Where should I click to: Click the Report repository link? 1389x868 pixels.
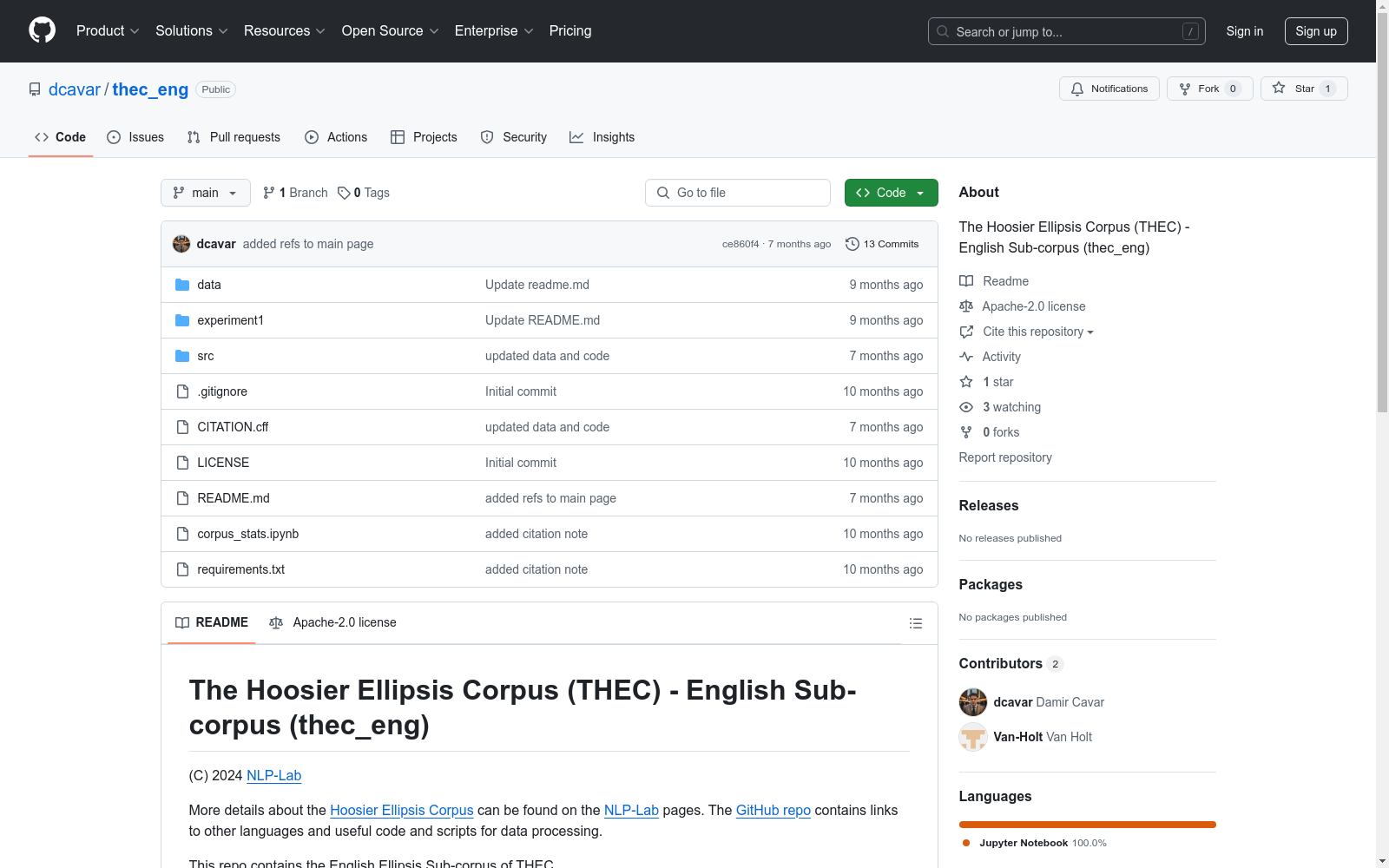coord(1005,457)
